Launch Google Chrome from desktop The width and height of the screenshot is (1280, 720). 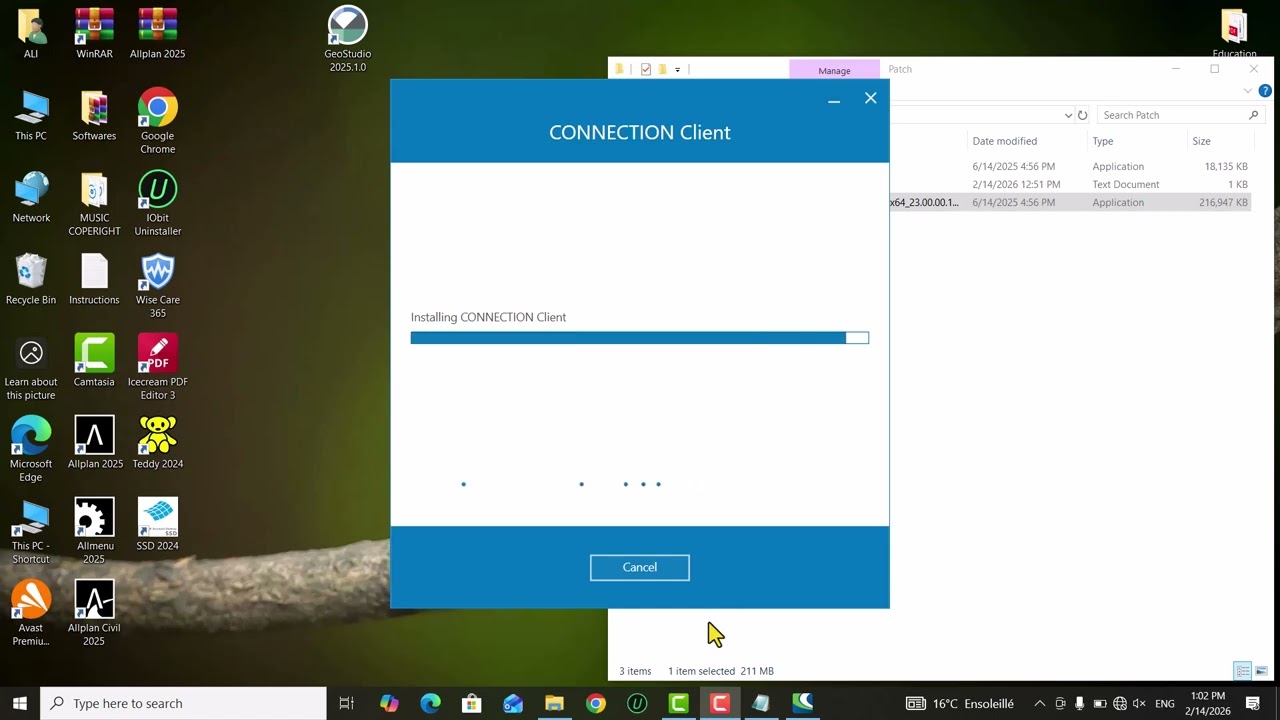(x=157, y=122)
